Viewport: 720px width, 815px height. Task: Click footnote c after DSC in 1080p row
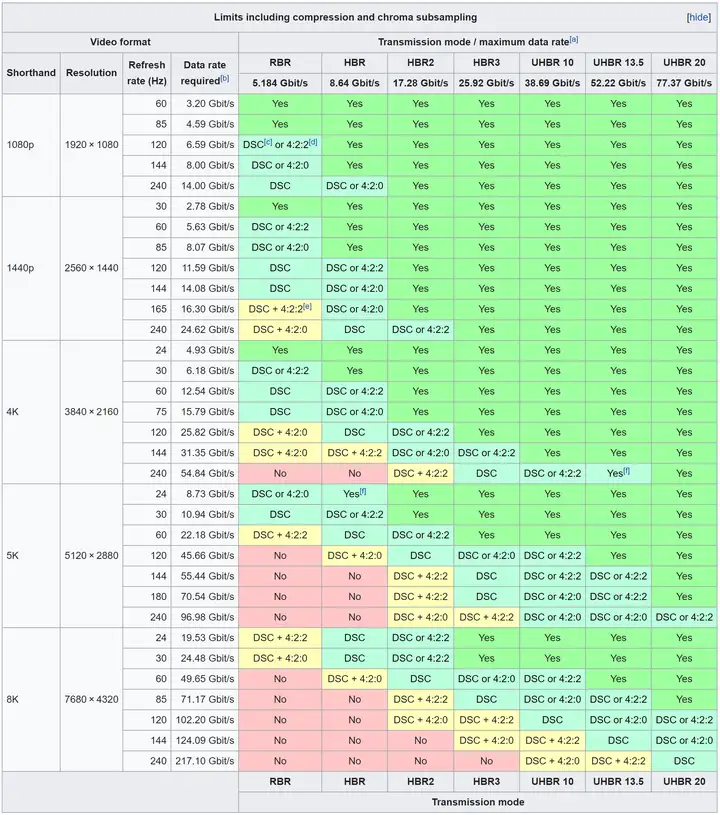[268, 142]
